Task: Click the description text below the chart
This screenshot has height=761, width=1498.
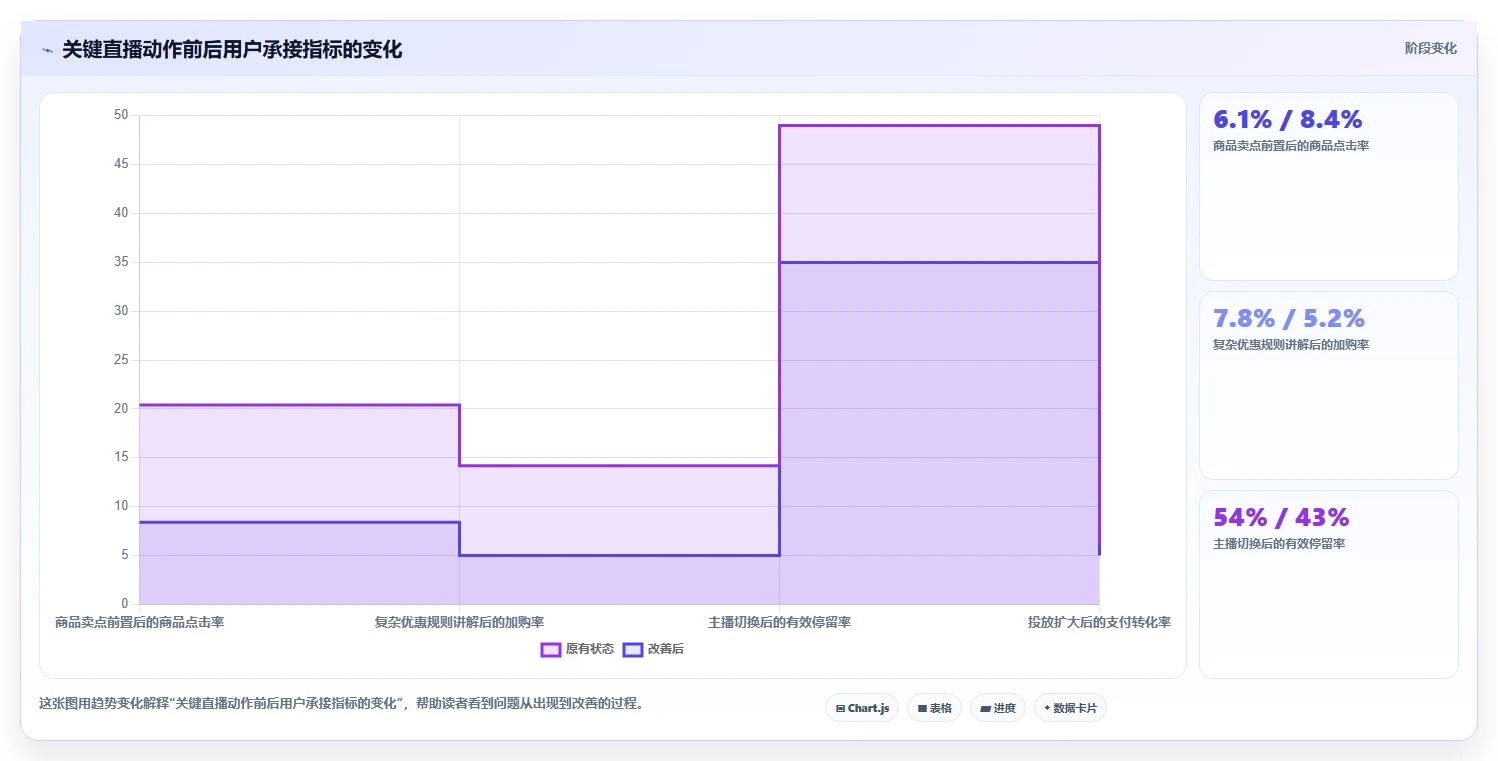Action: pos(341,703)
